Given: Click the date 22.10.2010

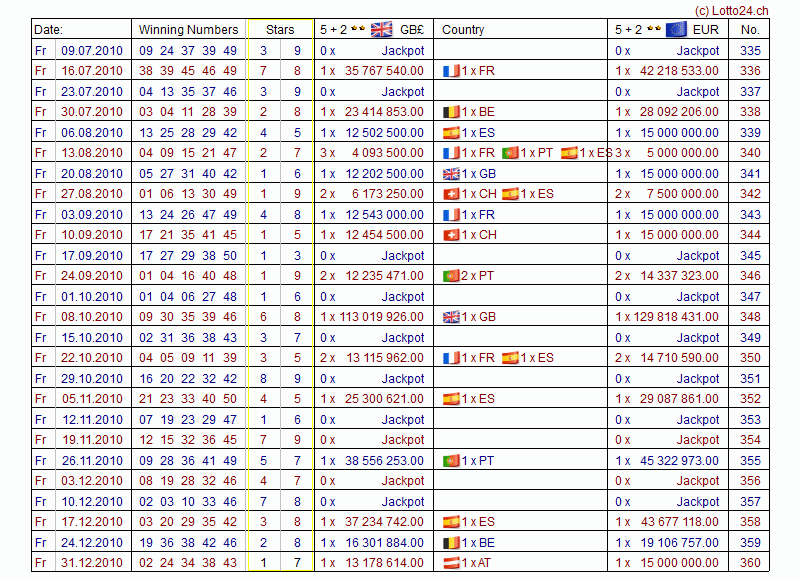Looking at the screenshot, I should (x=91, y=358).
